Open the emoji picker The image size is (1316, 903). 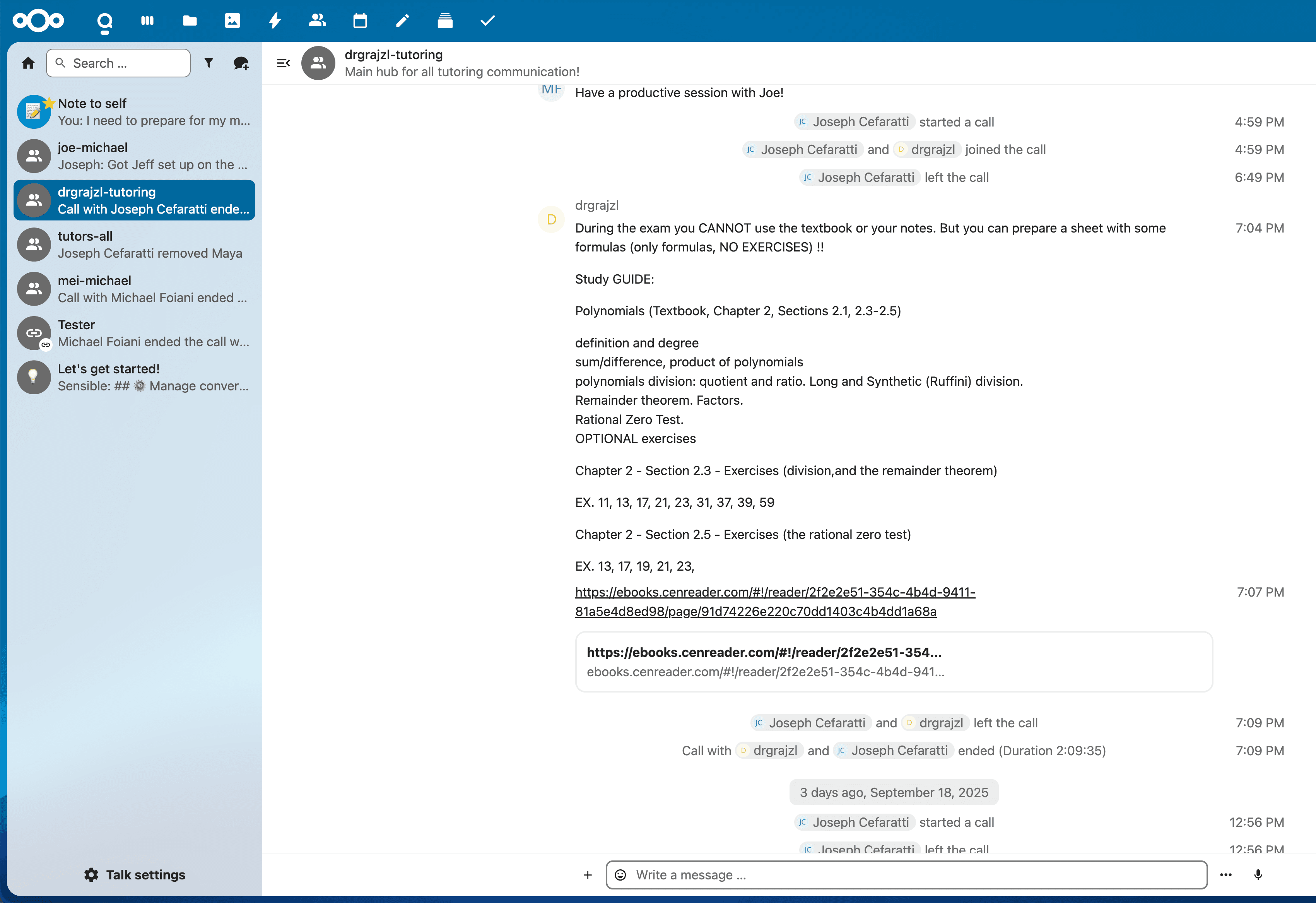pos(620,875)
